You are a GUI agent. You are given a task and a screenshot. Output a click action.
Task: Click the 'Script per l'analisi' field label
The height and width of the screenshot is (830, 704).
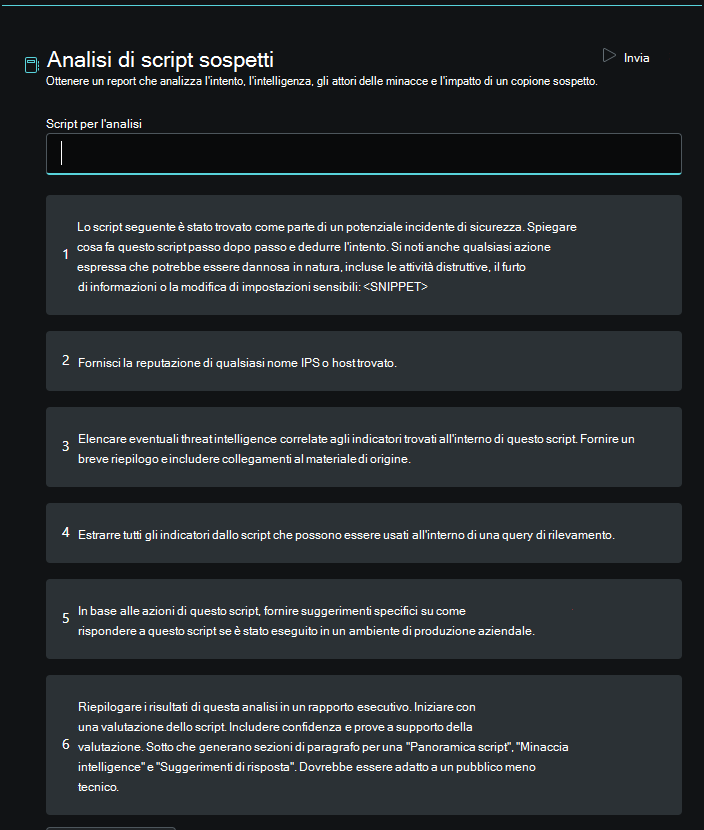pyautogui.click(x=94, y=124)
